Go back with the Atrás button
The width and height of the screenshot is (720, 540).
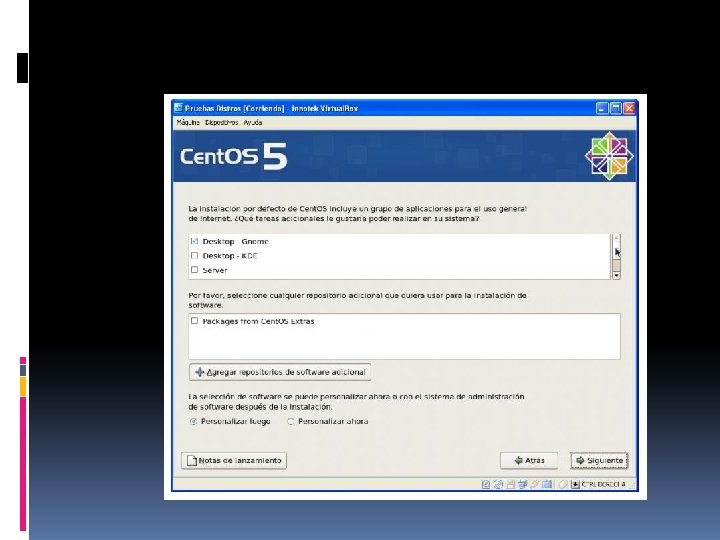529,460
